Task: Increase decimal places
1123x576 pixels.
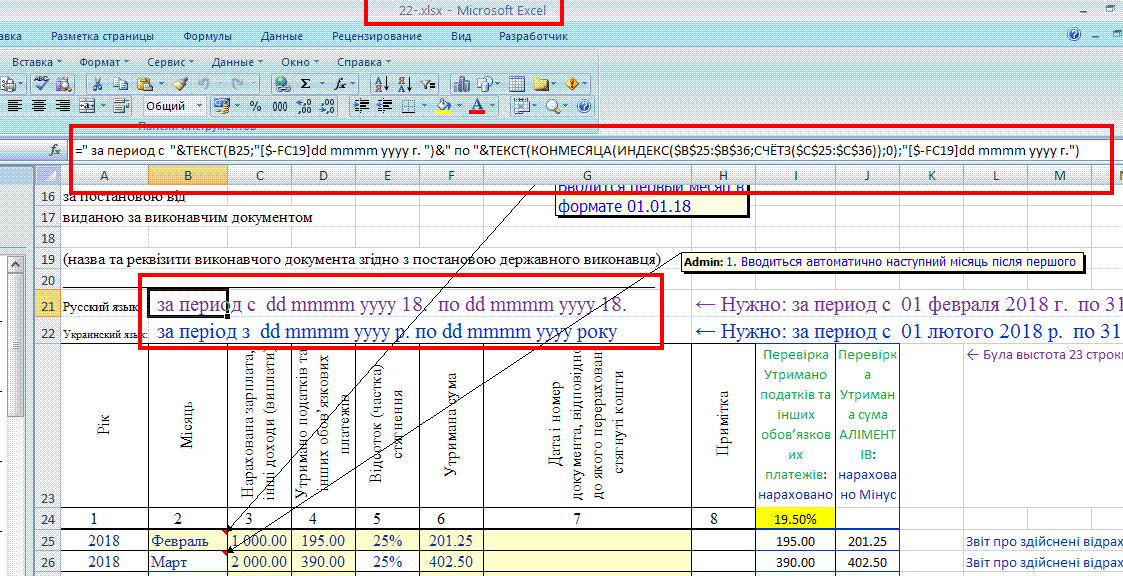Action: coord(304,106)
